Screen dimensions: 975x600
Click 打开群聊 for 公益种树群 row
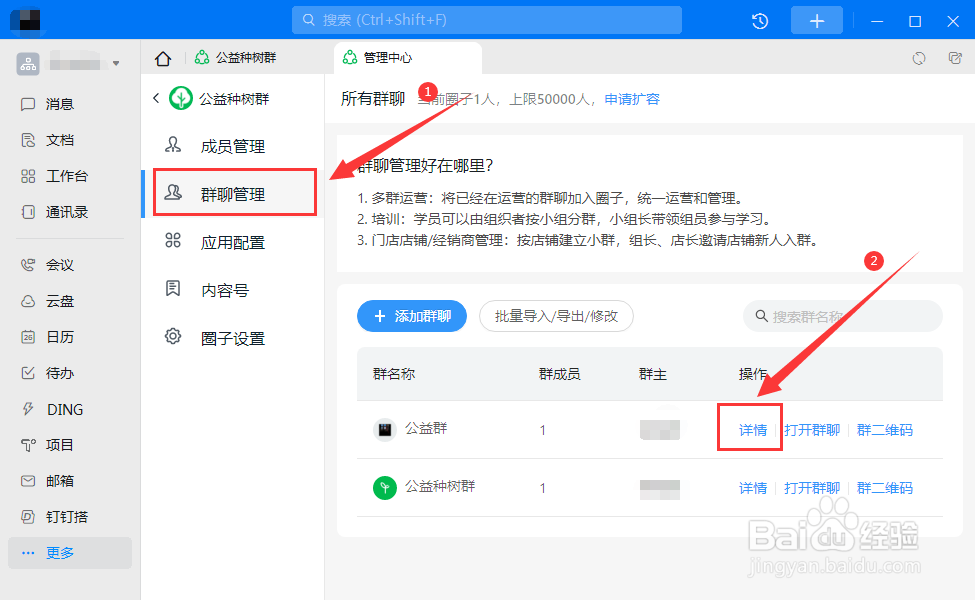click(x=812, y=488)
